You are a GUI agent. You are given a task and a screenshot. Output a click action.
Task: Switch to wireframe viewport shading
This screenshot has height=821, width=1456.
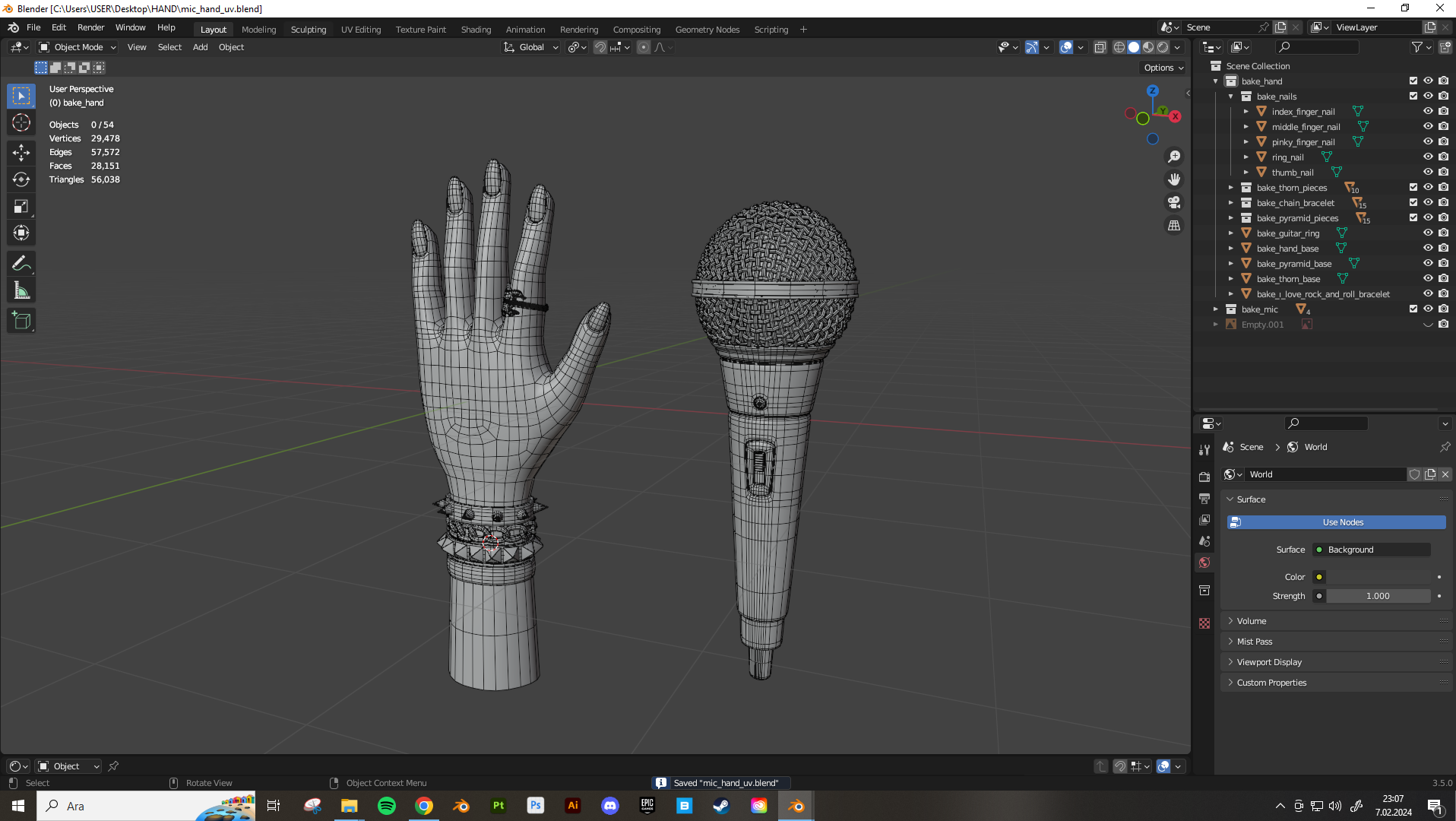coord(1119,47)
